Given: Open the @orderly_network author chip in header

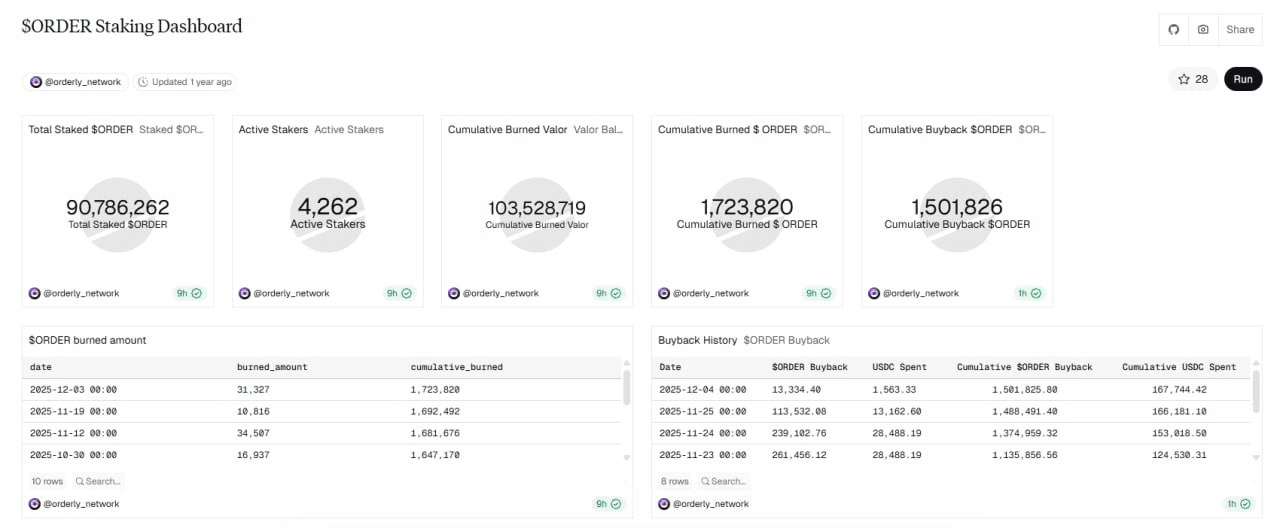Looking at the screenshot, I should [x=76, y=82].
